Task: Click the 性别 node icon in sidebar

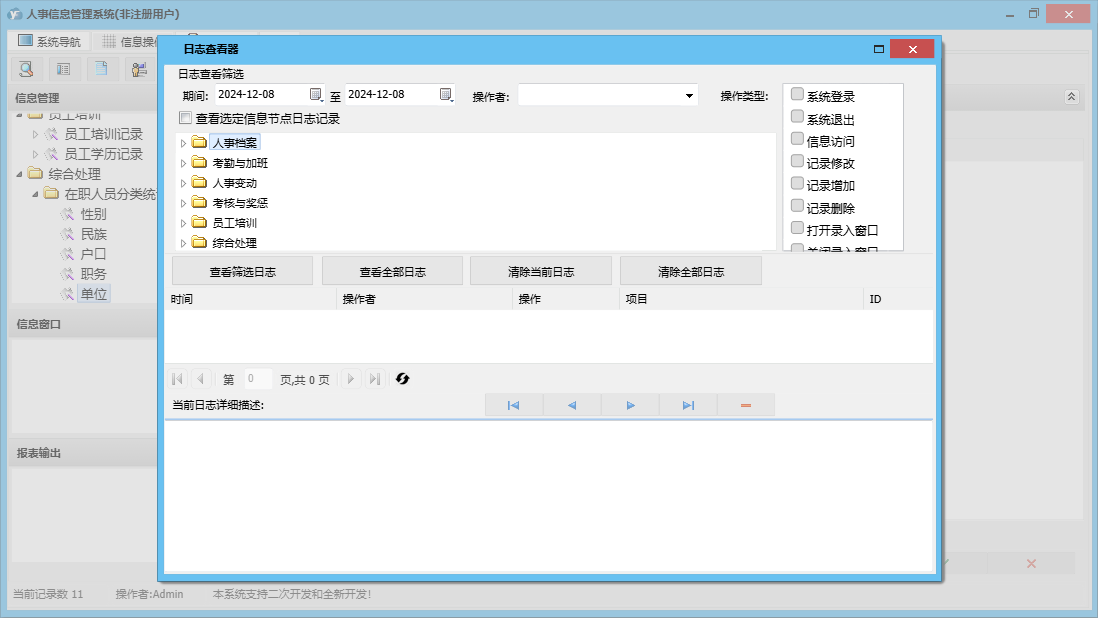Action: click(x=67, y=214)
